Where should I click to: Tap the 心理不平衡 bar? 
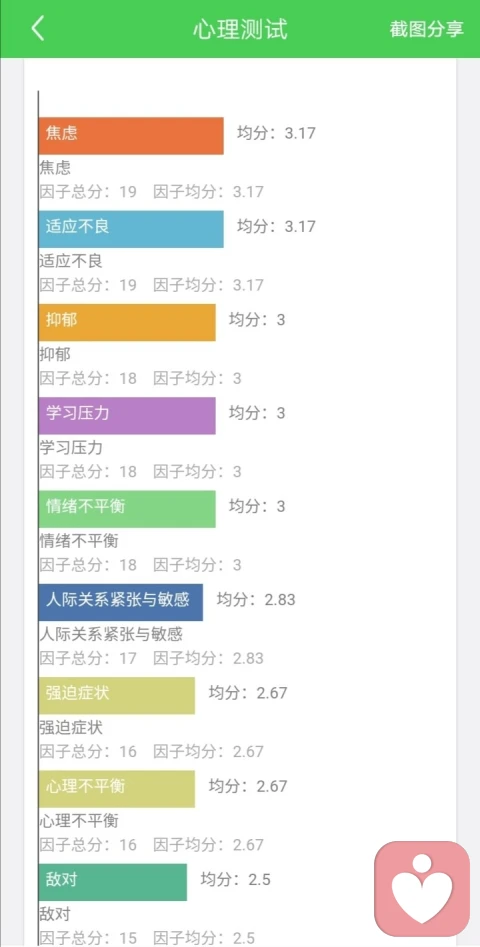117,789
